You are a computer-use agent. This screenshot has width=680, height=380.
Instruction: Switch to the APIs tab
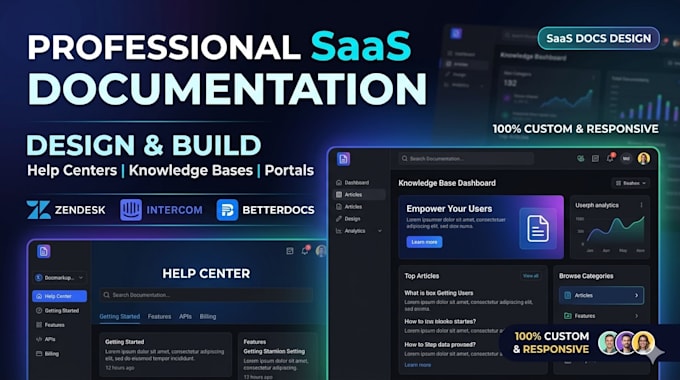point(185,317)
